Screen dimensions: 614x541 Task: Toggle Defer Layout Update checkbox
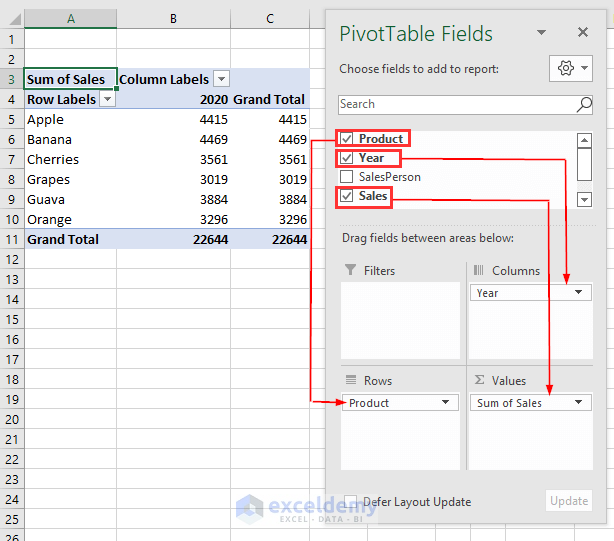(351, 501)
